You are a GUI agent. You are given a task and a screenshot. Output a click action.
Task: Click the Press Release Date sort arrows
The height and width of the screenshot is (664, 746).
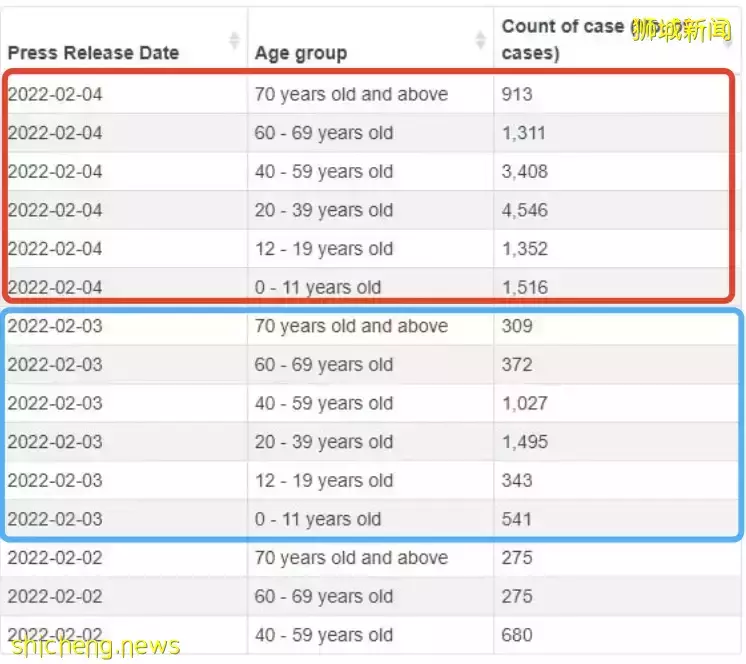coord(234,40)
